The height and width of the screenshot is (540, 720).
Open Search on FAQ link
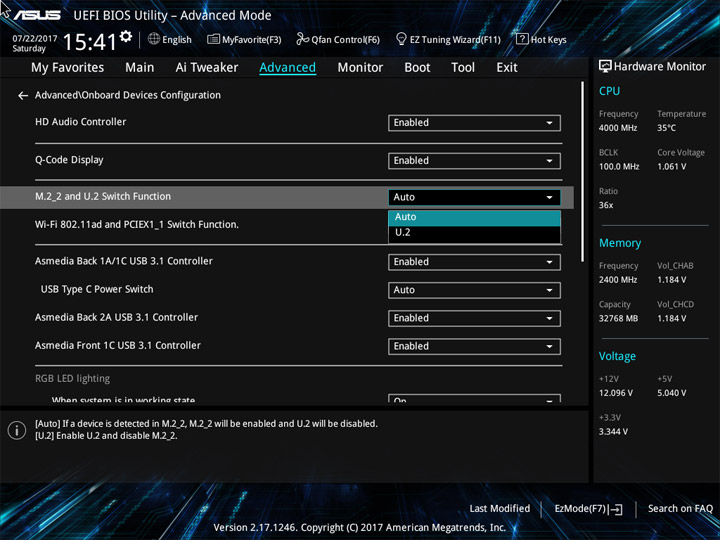point(680,509)
